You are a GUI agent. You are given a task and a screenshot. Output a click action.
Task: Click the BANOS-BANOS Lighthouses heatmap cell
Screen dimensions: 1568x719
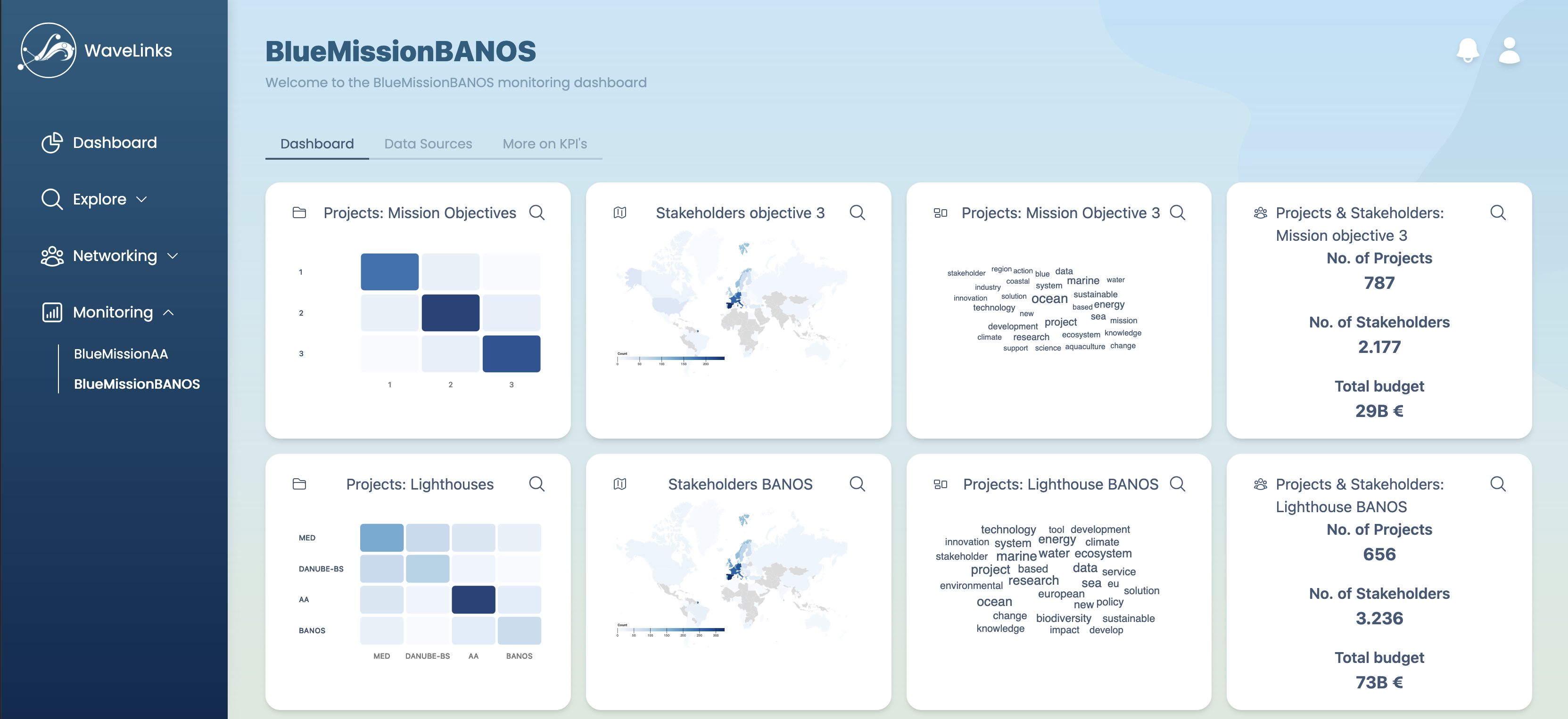click(x=519, y=631)
